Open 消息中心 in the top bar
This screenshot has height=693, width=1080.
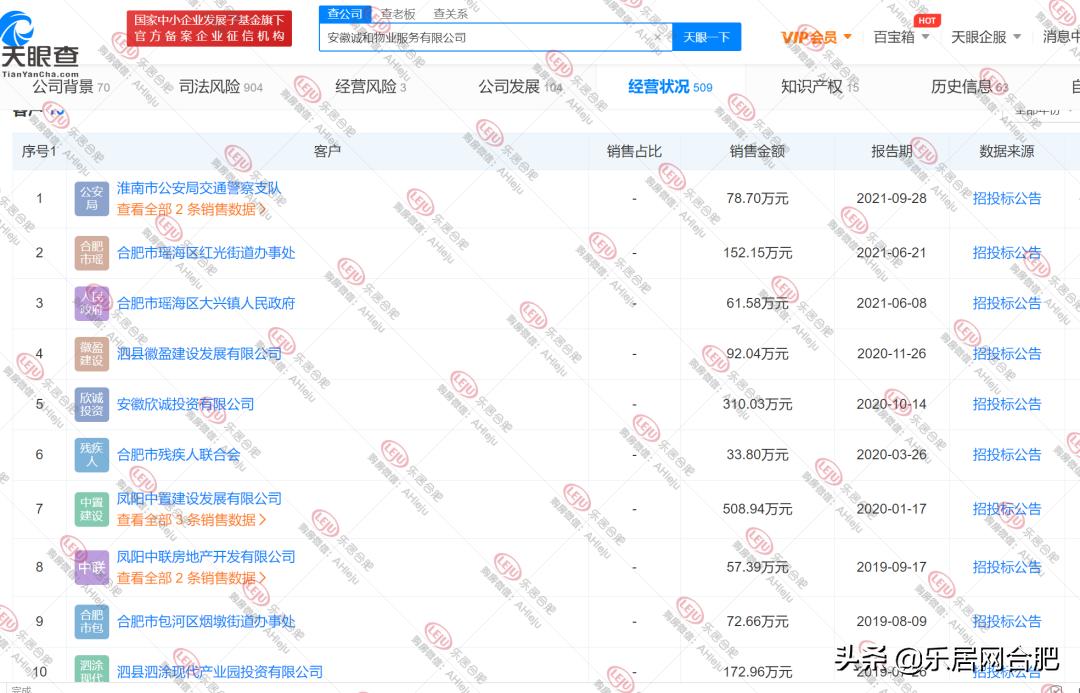click(x=1062, y=36)
